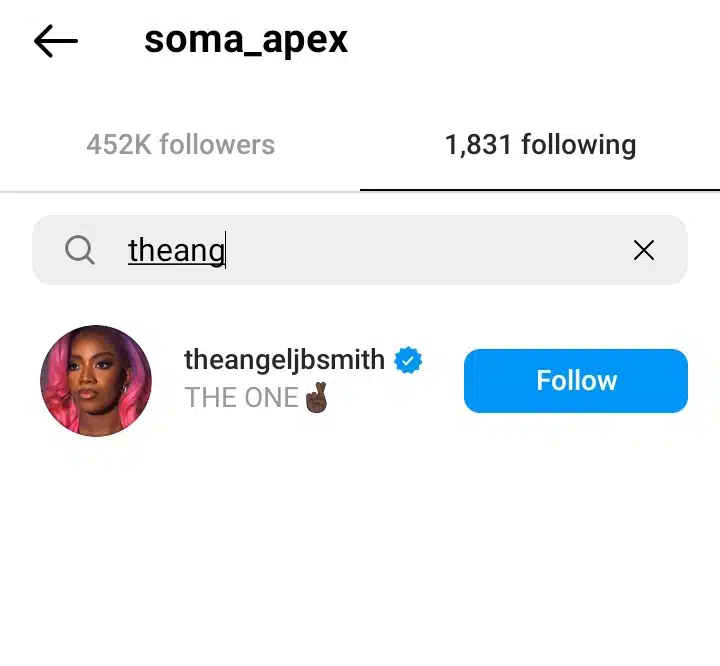Click the 452K follower count number

click(x=119, y=145)
